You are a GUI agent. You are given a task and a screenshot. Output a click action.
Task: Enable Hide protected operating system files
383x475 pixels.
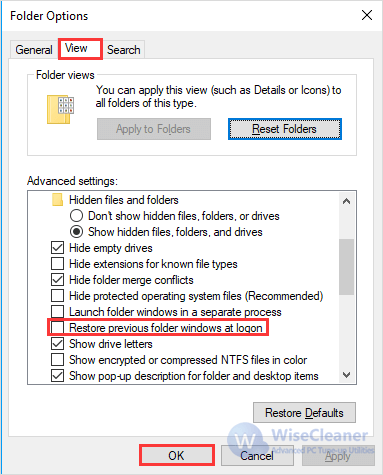coord(57,296)
